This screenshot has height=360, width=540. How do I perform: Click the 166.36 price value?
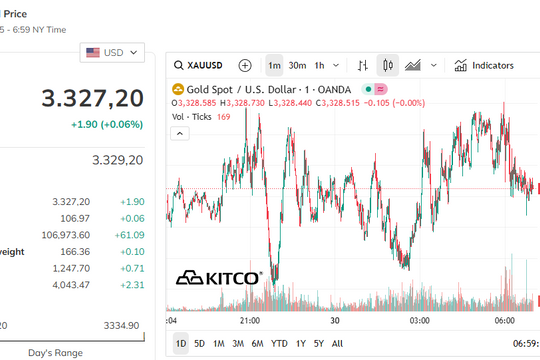tap(75, 251)
